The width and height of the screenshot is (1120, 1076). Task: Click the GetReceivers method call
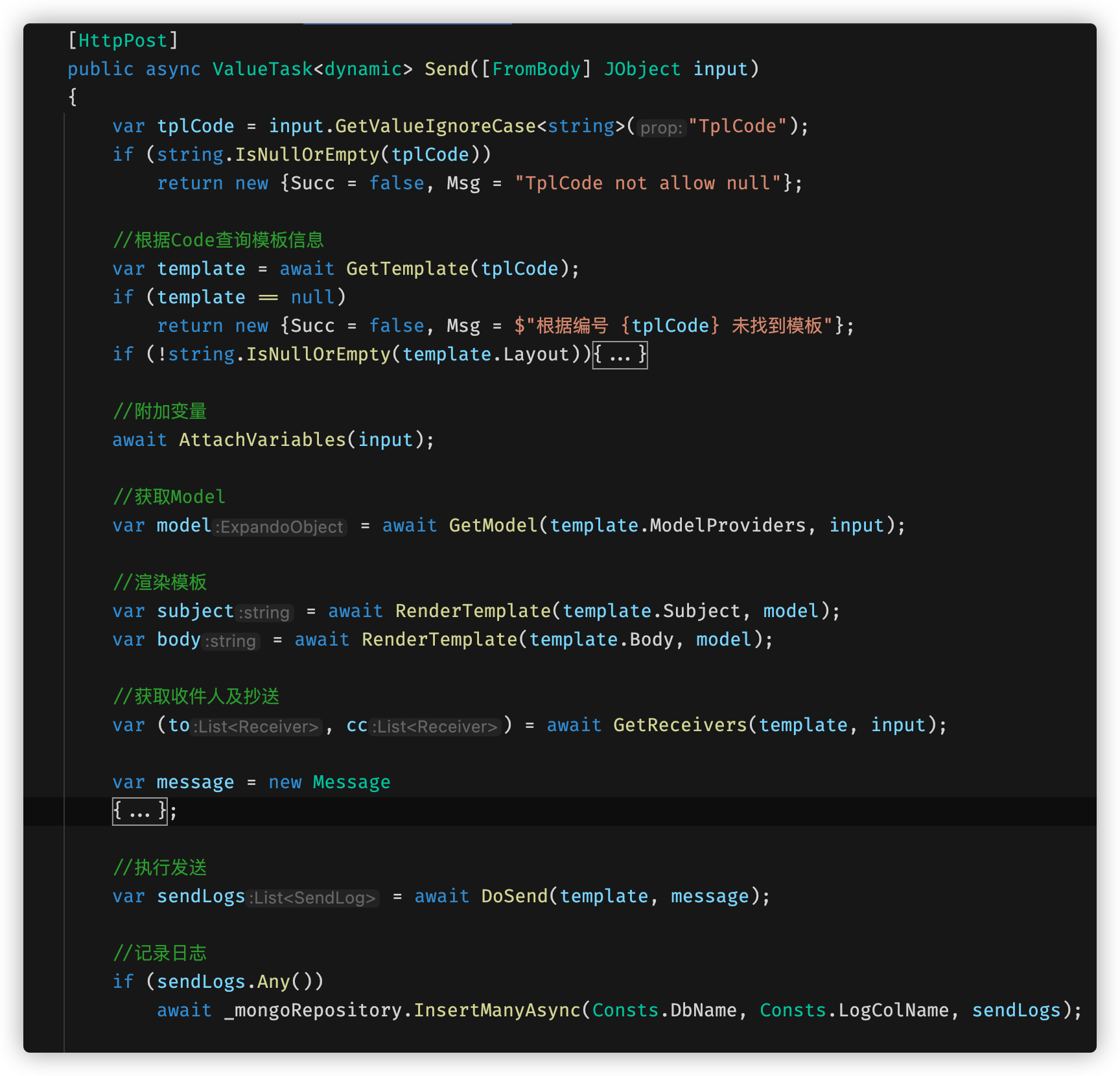680,725
